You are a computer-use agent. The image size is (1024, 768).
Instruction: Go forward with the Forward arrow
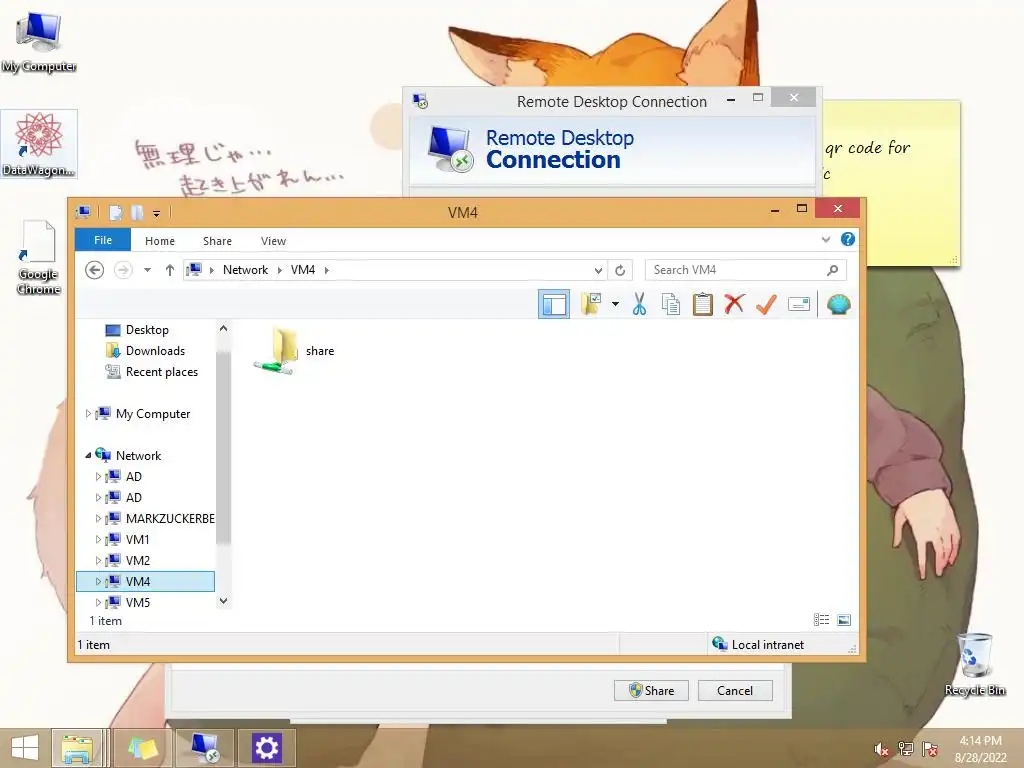click(123, 270)
